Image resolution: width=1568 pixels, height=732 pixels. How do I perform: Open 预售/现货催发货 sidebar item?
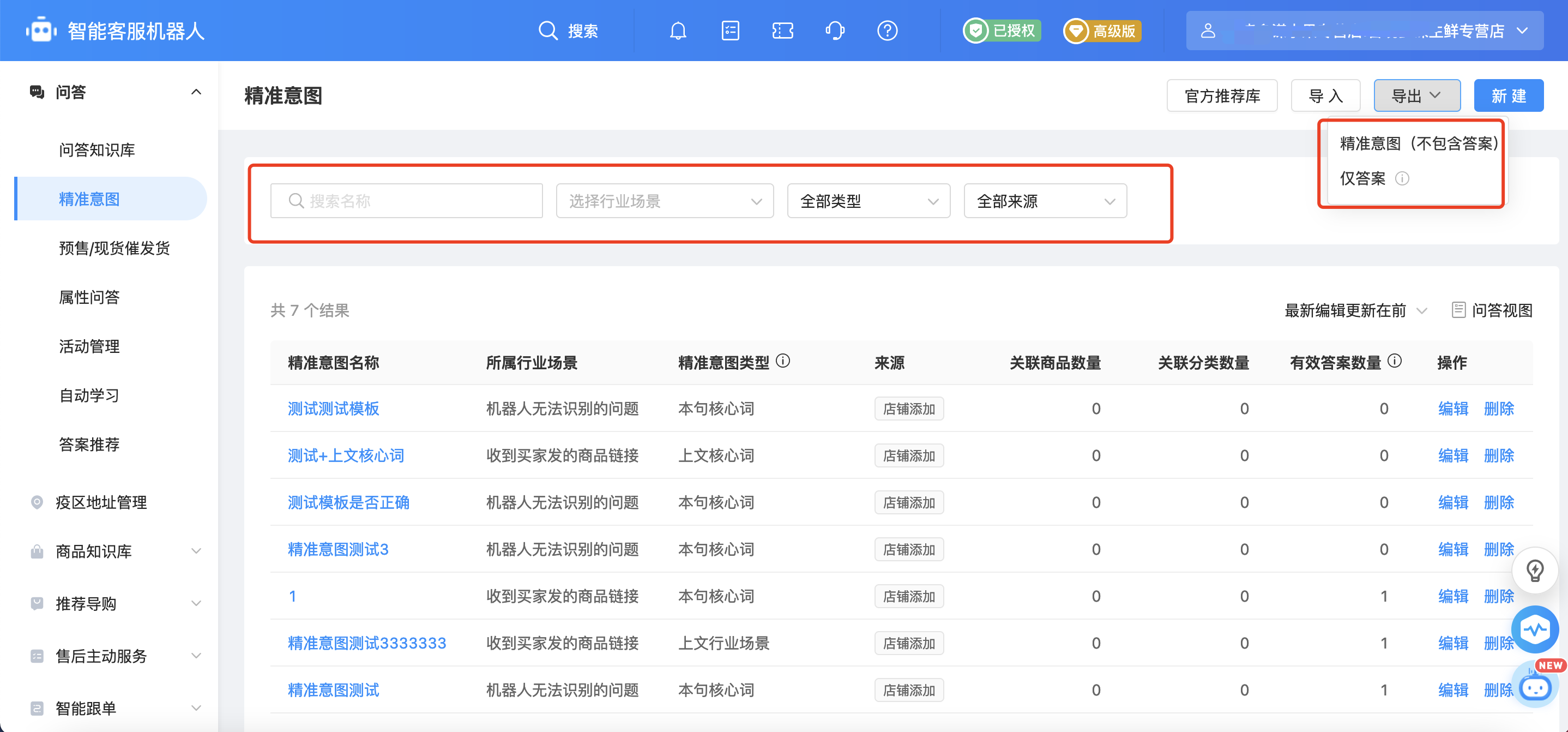(114, 248)
